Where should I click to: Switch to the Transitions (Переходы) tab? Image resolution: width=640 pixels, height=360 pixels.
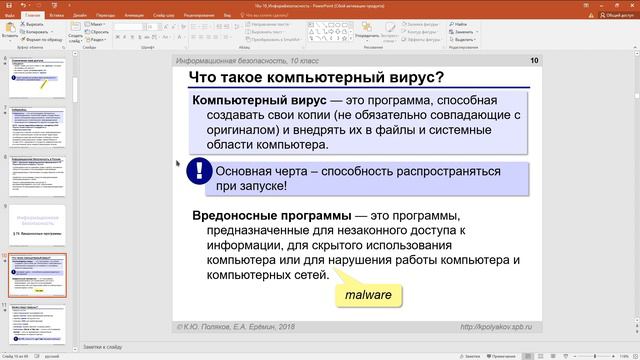(105, 16)
